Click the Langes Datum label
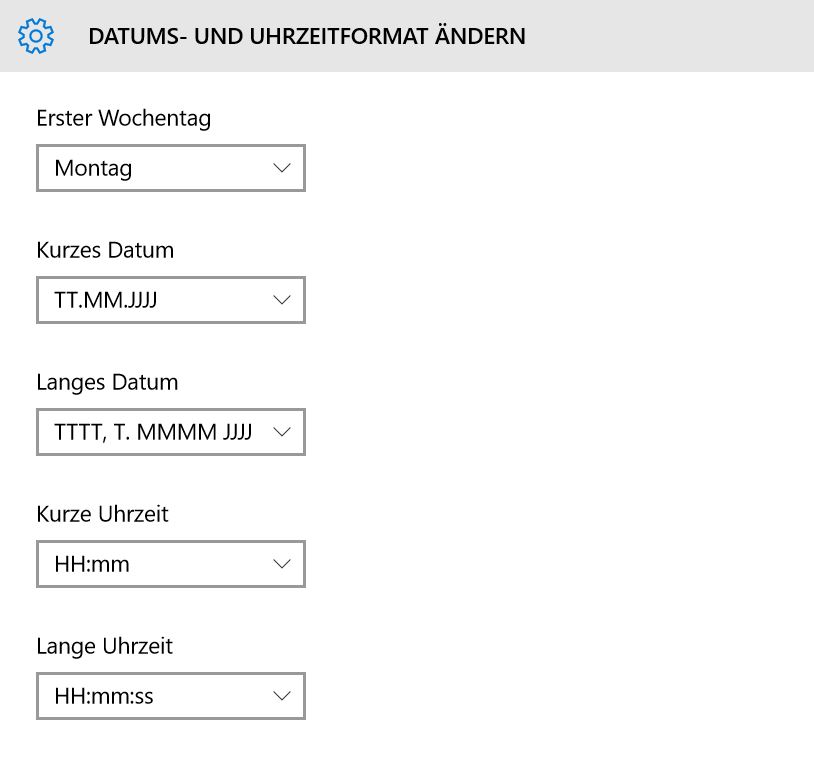814x780 pixels. 107,382
